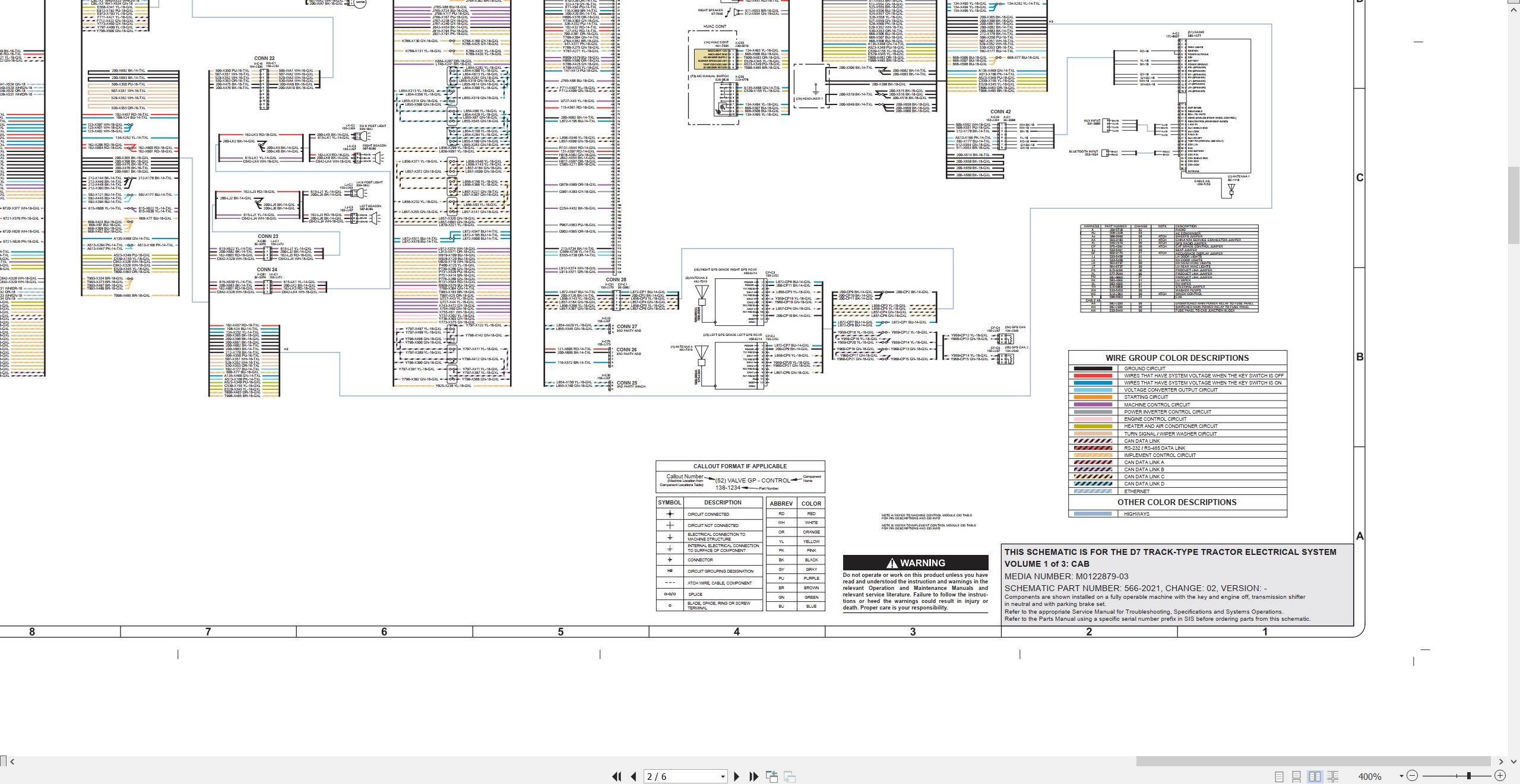Switch to single page layout
The width and height of the screenshot is (1520, 784).
1280,776
